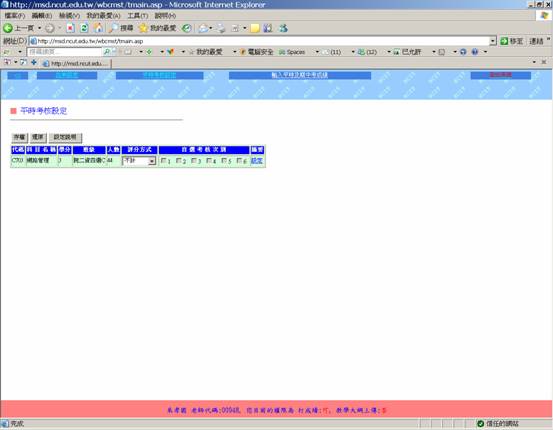Open Favorites star toolbar icon
553x430 pixels.
[143, 28]
